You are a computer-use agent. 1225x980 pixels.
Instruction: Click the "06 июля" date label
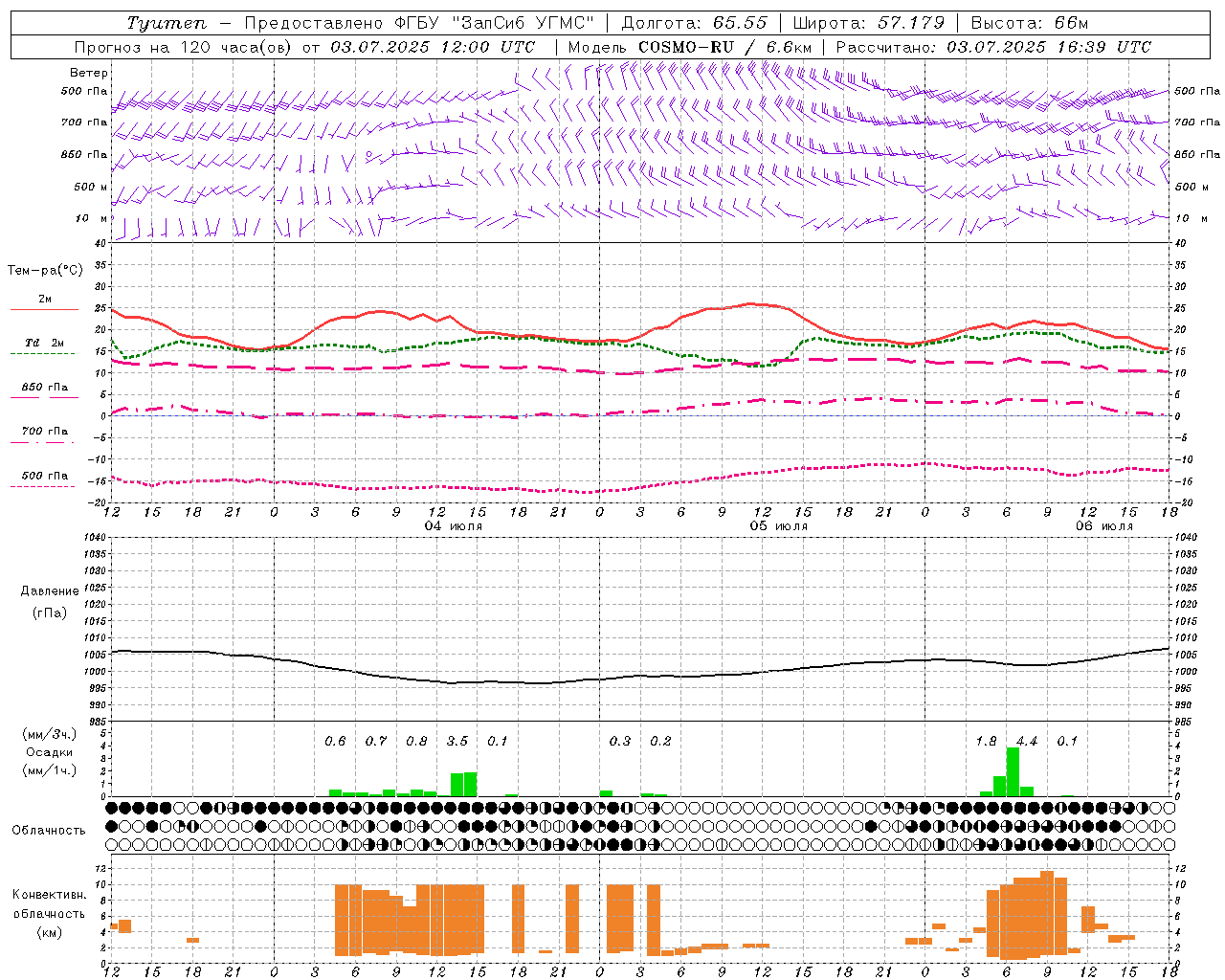point(1104,526)
